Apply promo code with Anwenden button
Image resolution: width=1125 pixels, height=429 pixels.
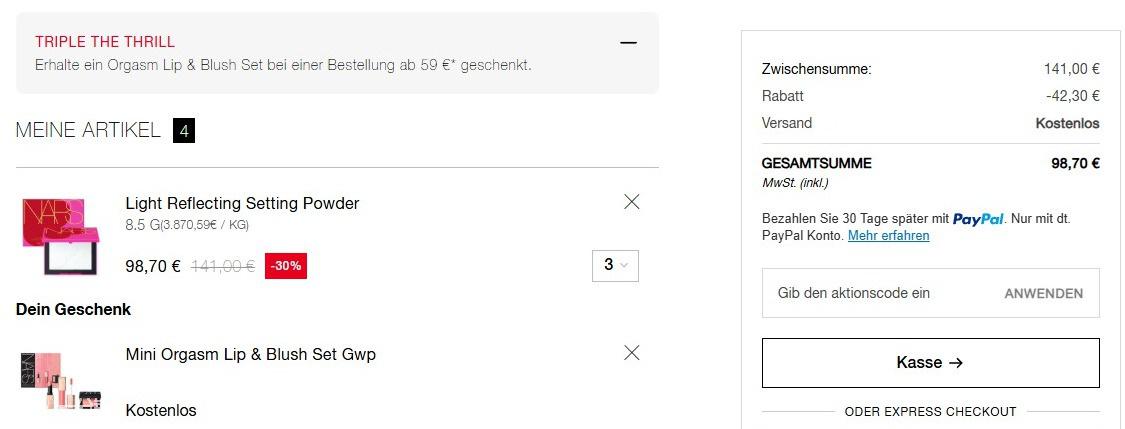[x=1043, y=293]
